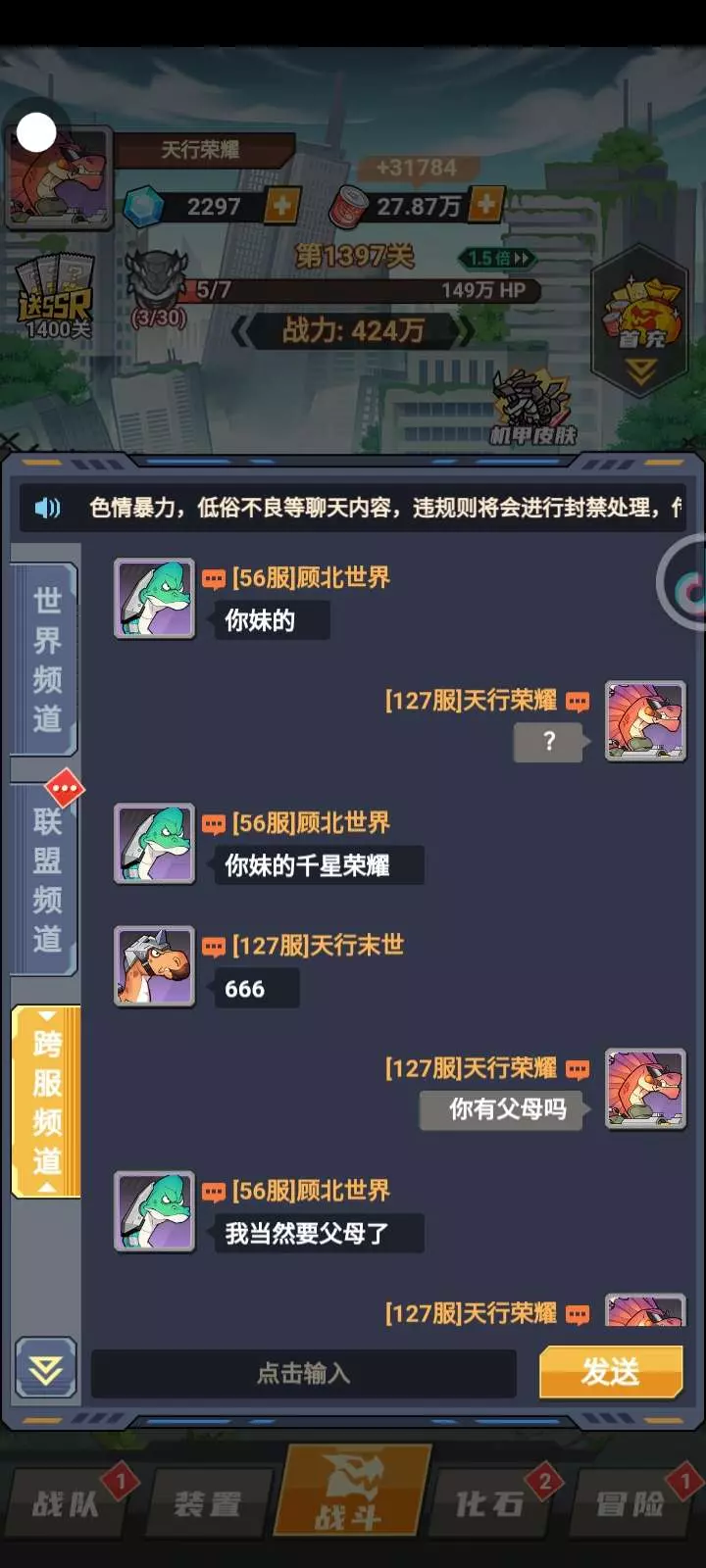Click the 发送 send button
This screenshot has width=706, height=1568.
tap(611, 1372)
